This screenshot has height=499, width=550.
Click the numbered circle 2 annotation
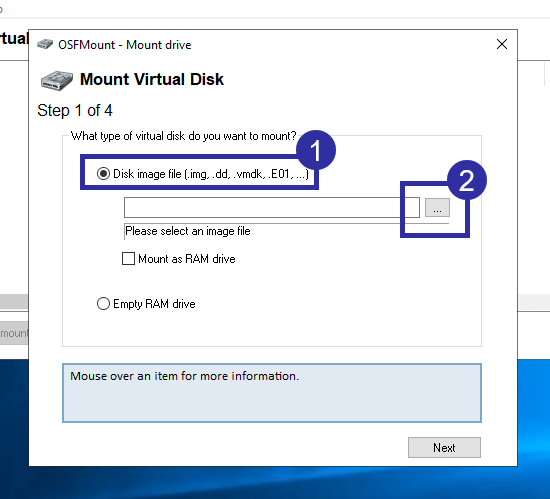click(467, 180)
